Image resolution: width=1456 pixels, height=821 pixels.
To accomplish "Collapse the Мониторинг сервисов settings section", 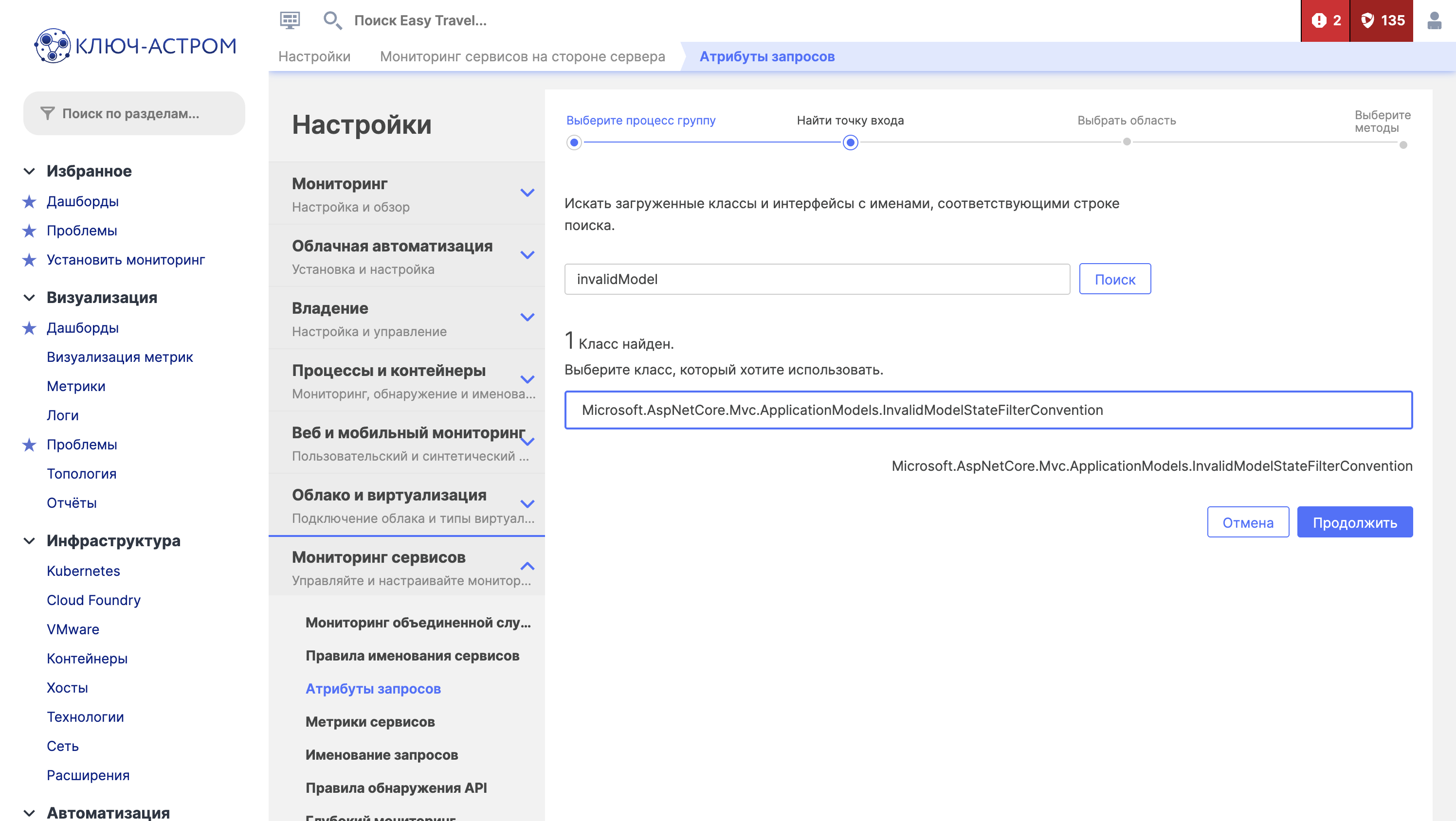I will [527, 566].
